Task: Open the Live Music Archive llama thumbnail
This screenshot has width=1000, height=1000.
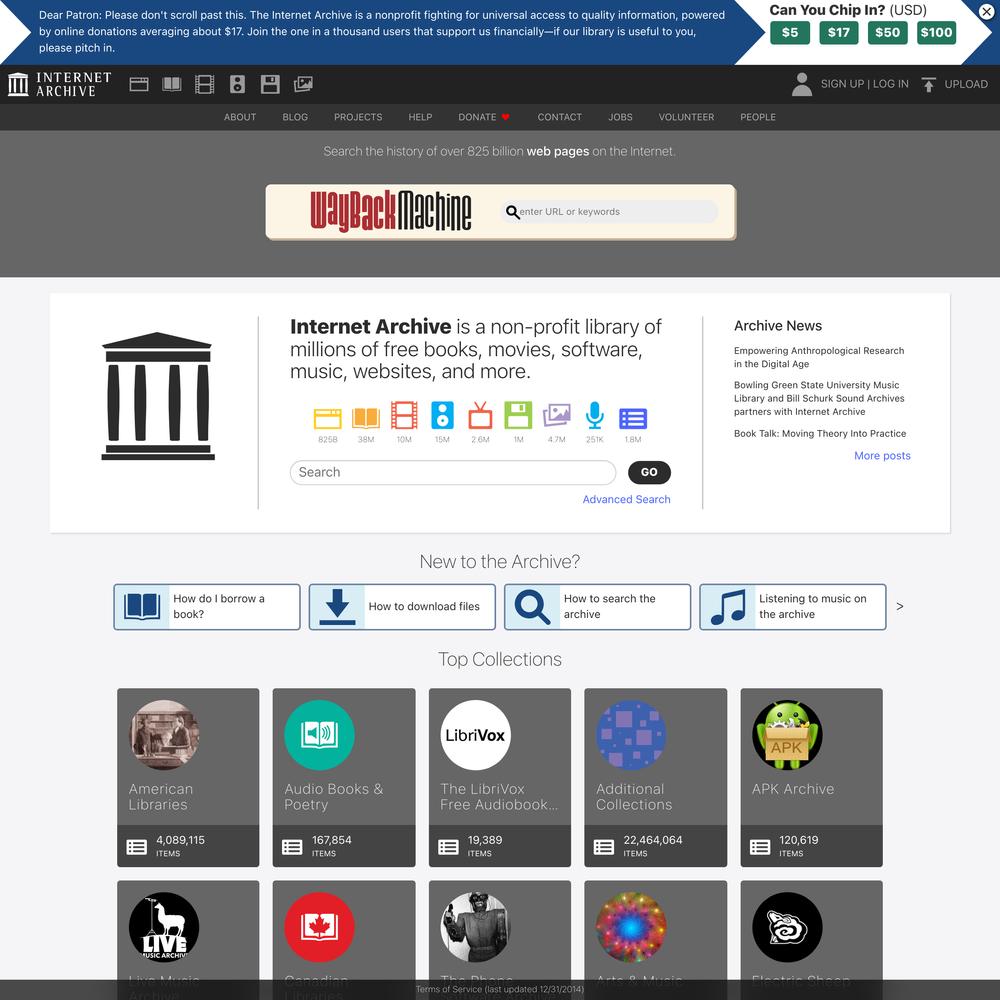Action: point(164,927)
